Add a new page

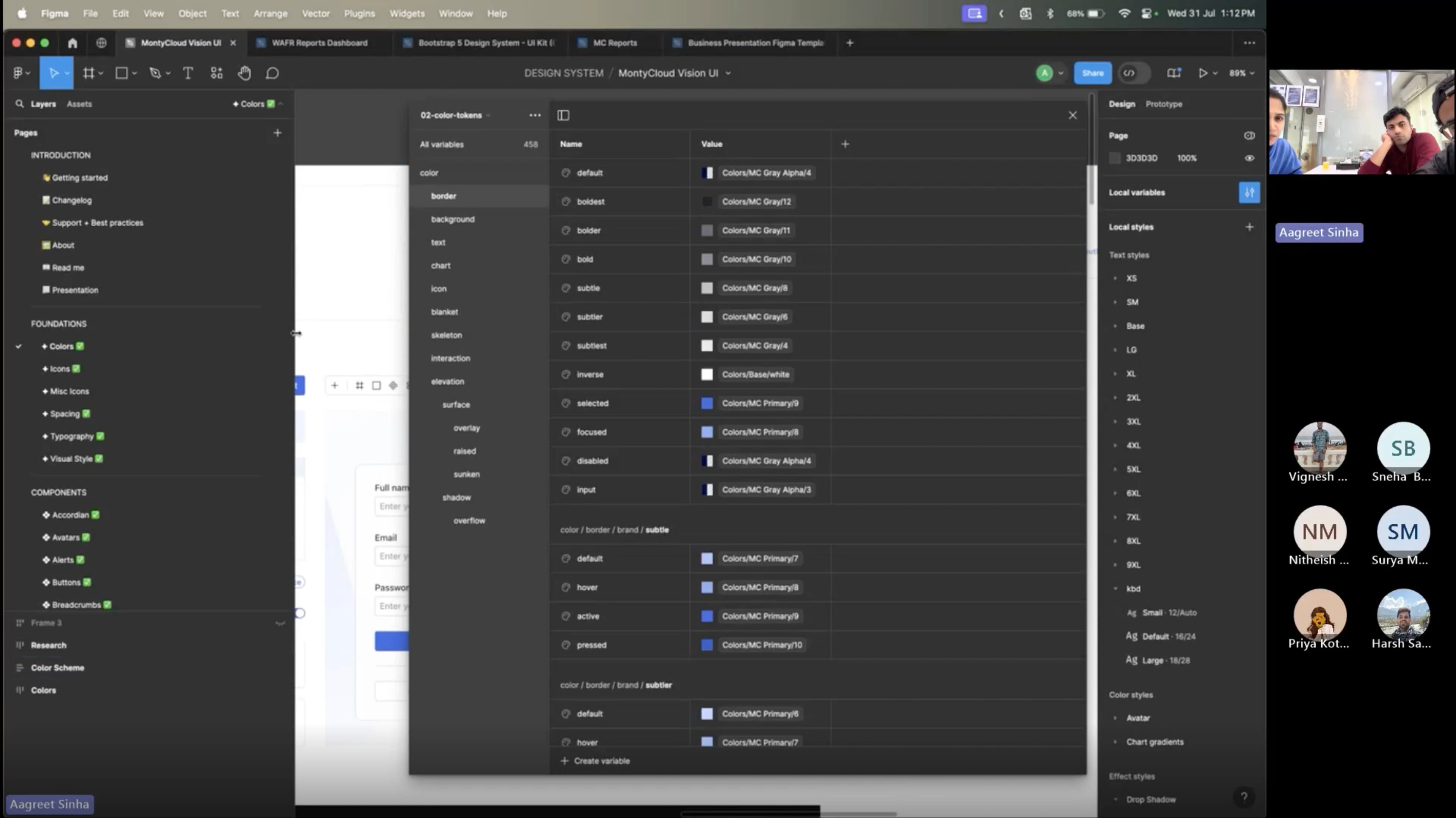[278, 133]
